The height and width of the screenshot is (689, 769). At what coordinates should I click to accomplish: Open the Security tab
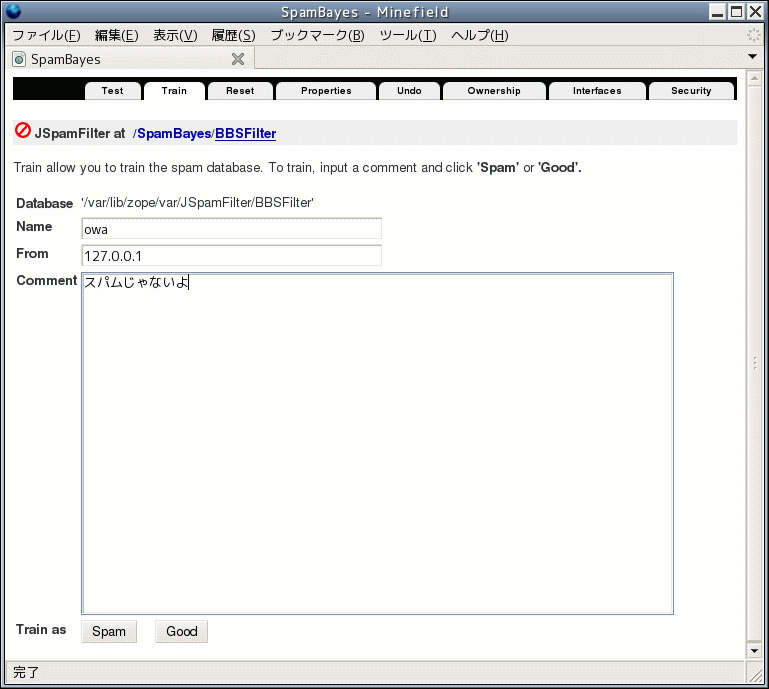pyautogui.click(x=691, y=91)
